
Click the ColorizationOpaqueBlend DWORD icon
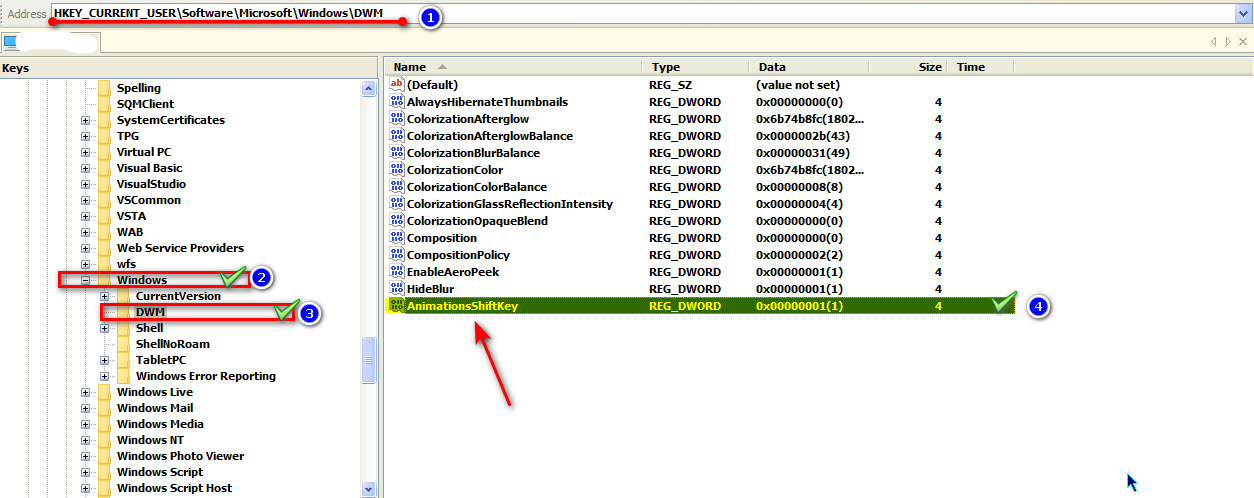point(396,221)
